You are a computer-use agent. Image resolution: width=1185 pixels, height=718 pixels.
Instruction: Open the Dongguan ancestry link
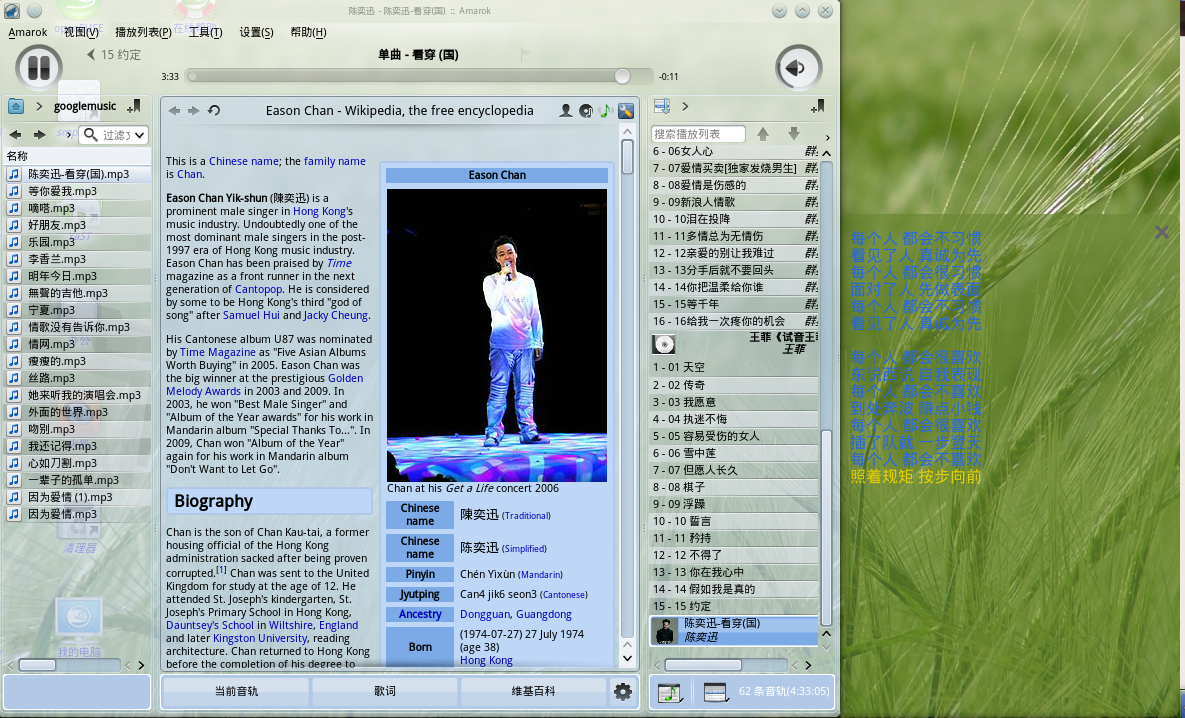[484, 614]
